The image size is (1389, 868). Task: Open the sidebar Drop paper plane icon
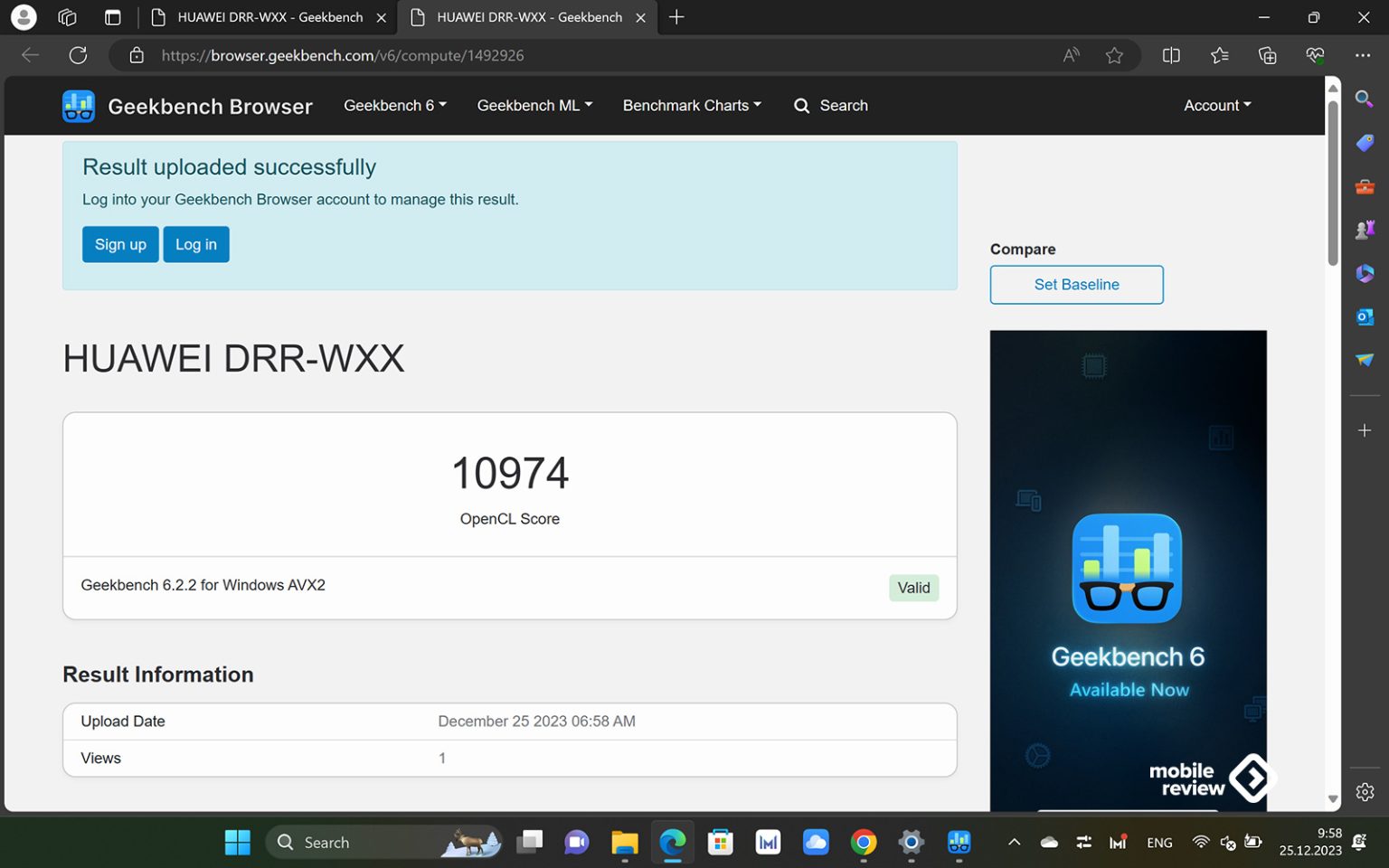pyautogui.click(x=1365, y=360)
